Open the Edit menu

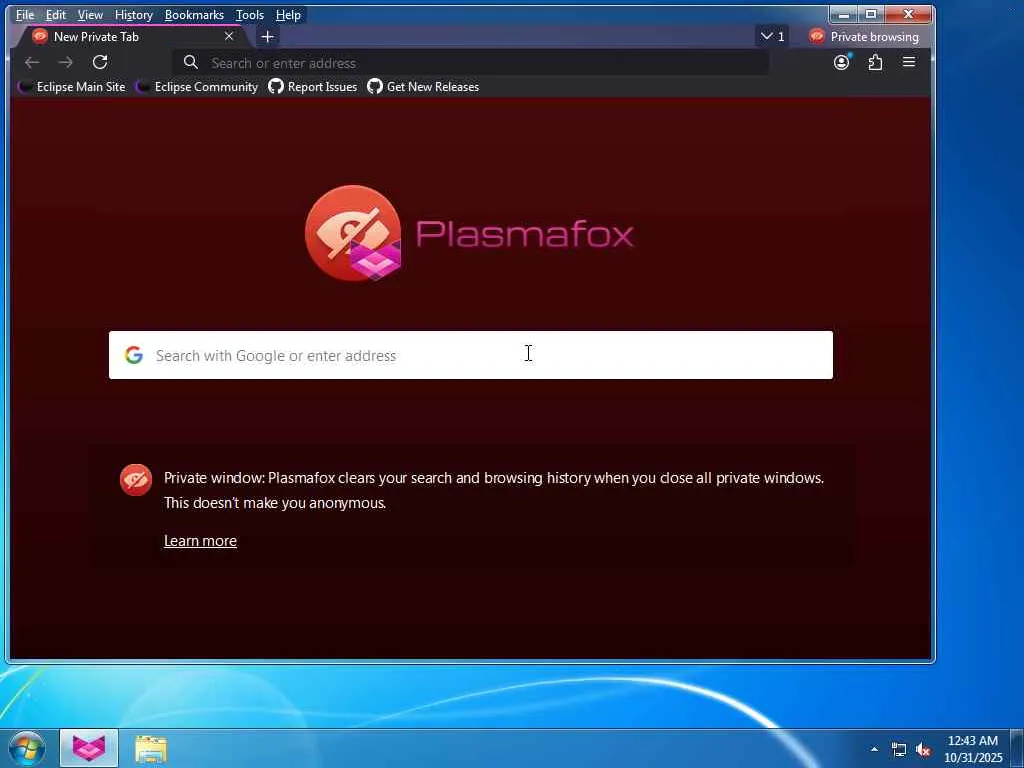click(x=56, y=14)
